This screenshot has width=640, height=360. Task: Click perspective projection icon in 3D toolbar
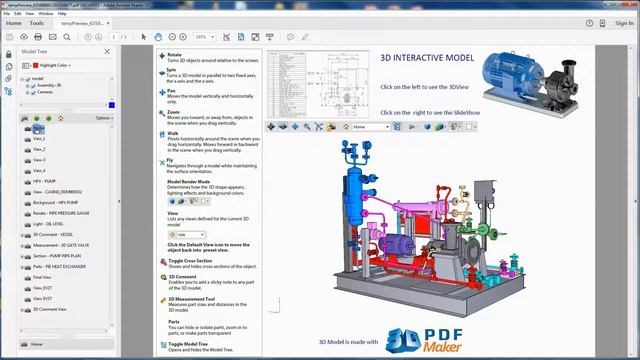[x=427, y=127]
